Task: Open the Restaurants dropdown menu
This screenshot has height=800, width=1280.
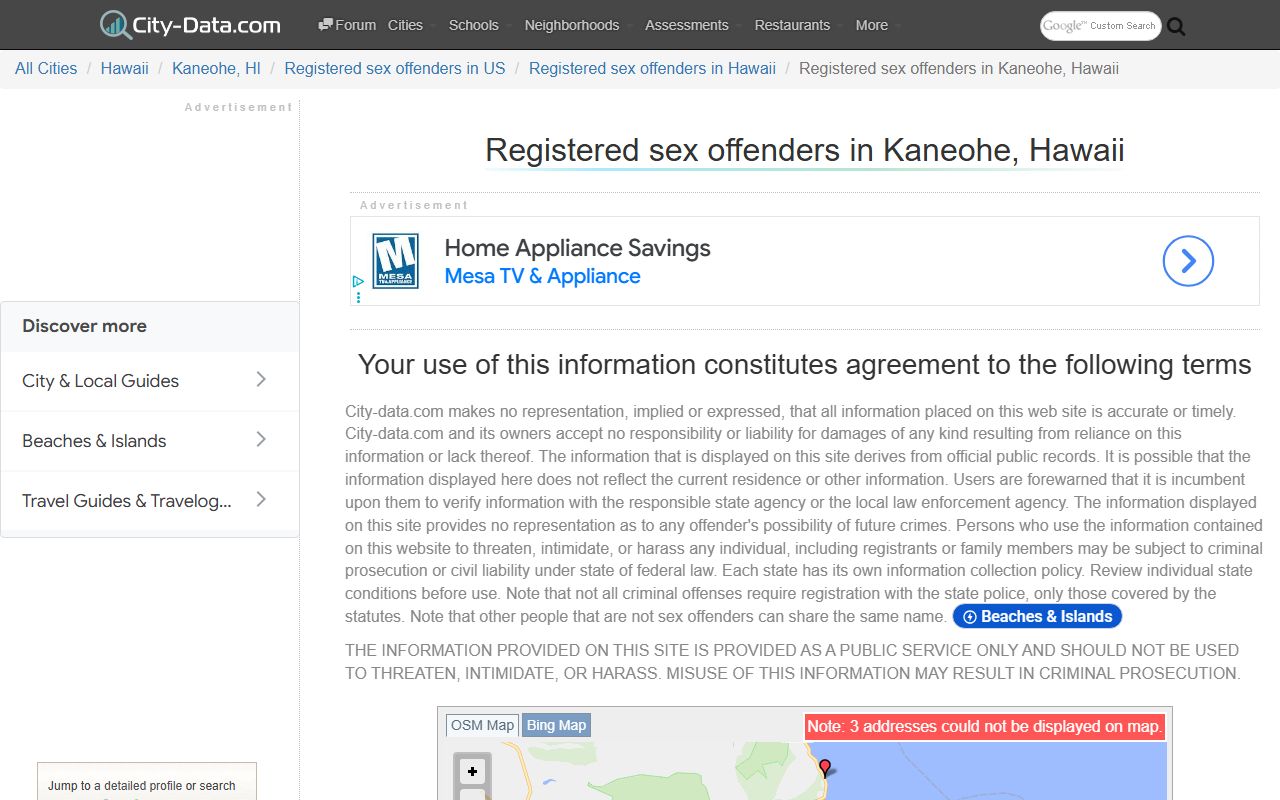Action: pos(793,25)
